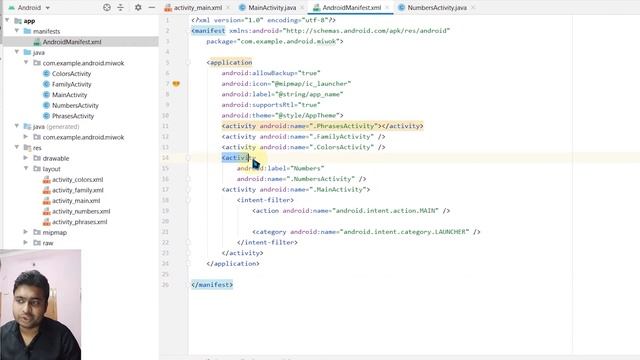Image resolution: width=640 pixels, height=360 pixels.
Task: Click the mipmap folder icon
Action: pos(37,232)
